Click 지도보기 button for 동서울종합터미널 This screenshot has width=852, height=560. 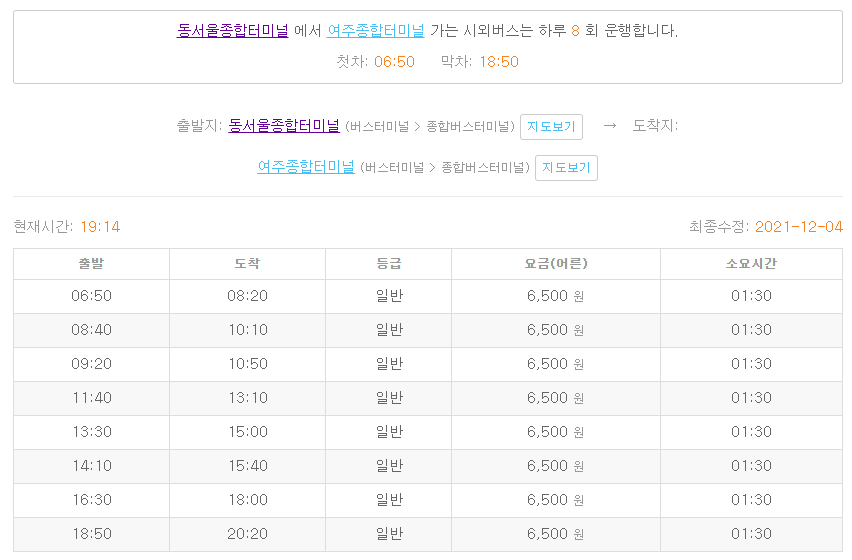coord(551,127)
